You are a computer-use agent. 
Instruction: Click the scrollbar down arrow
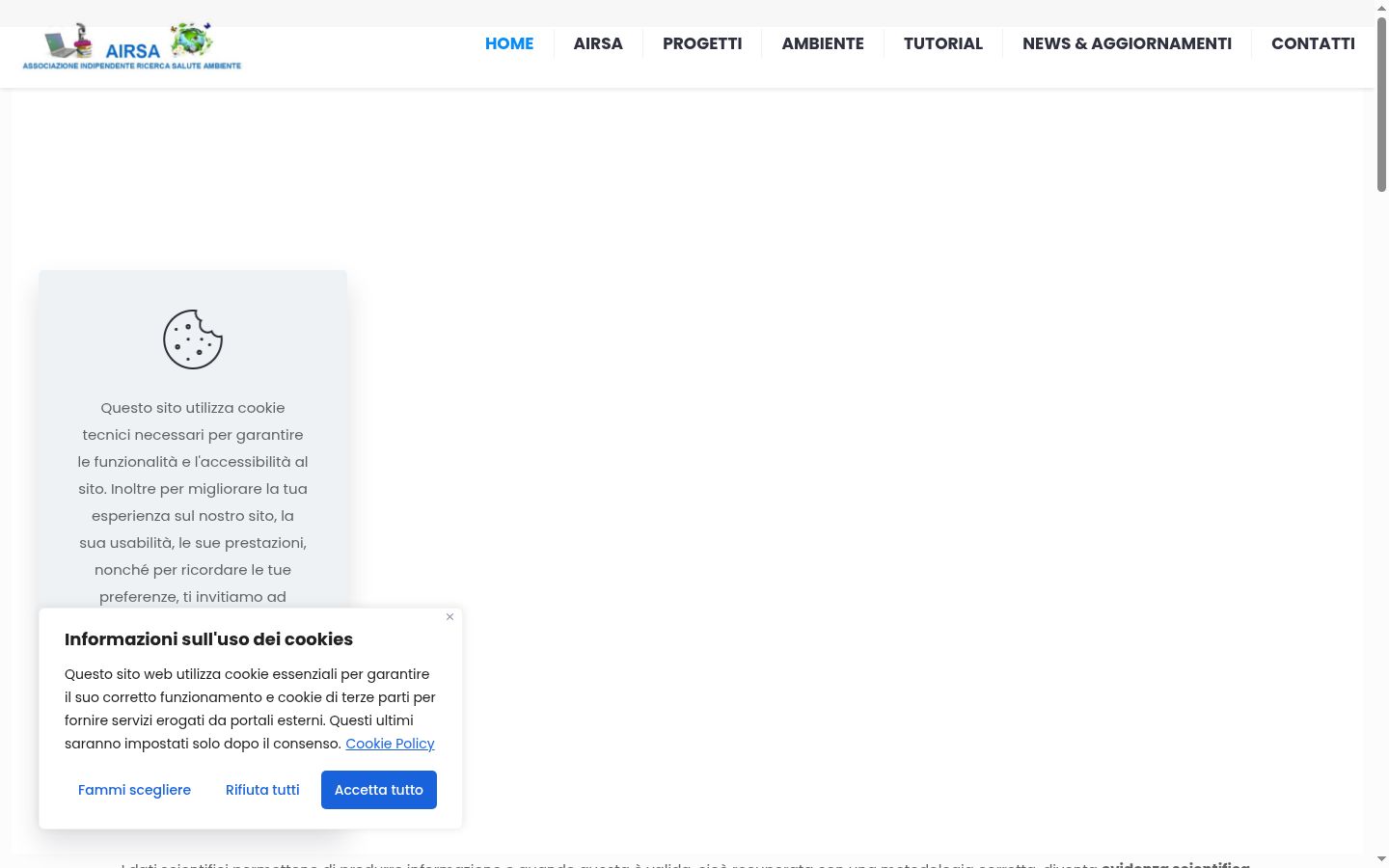(x=1381, y=858)
